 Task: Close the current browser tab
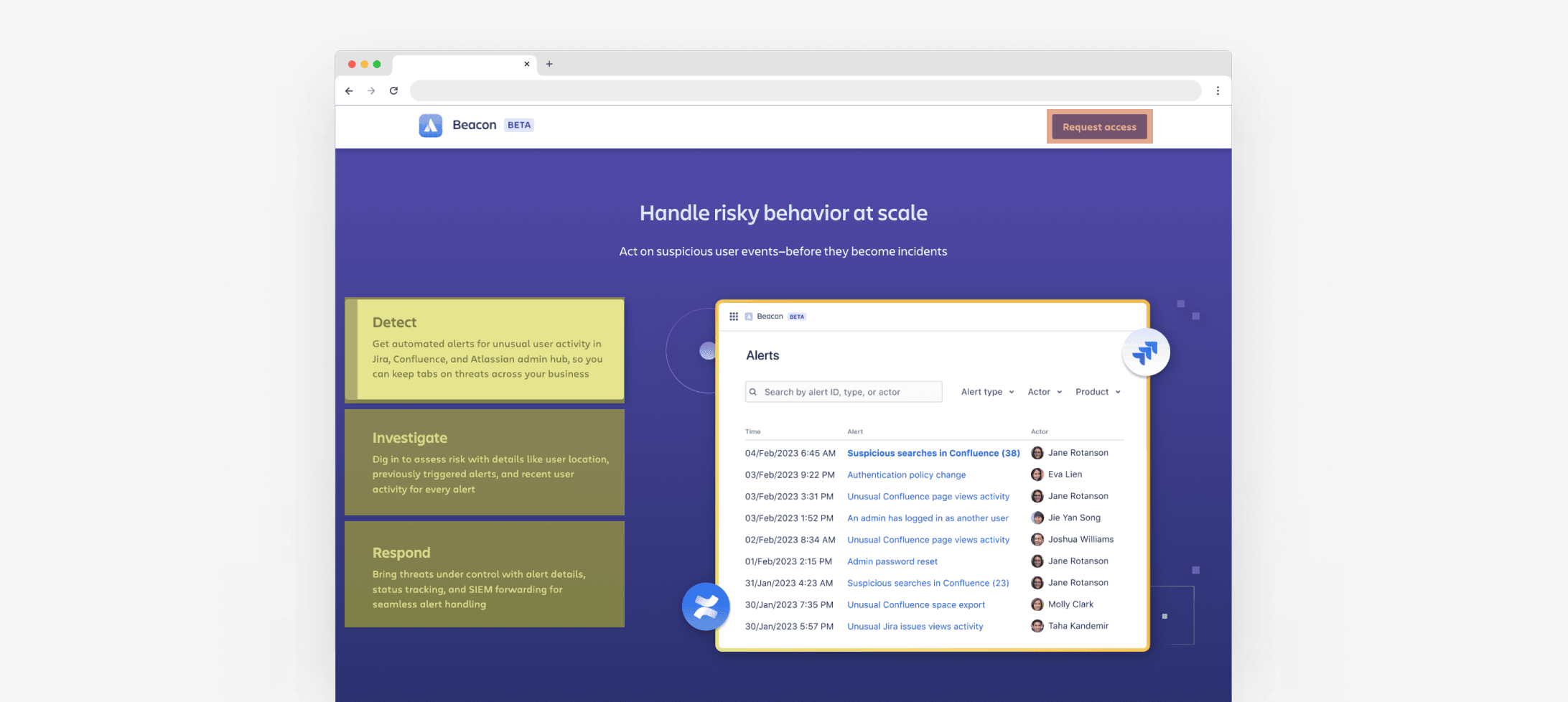pyautogui.click(x=526, y=64)
